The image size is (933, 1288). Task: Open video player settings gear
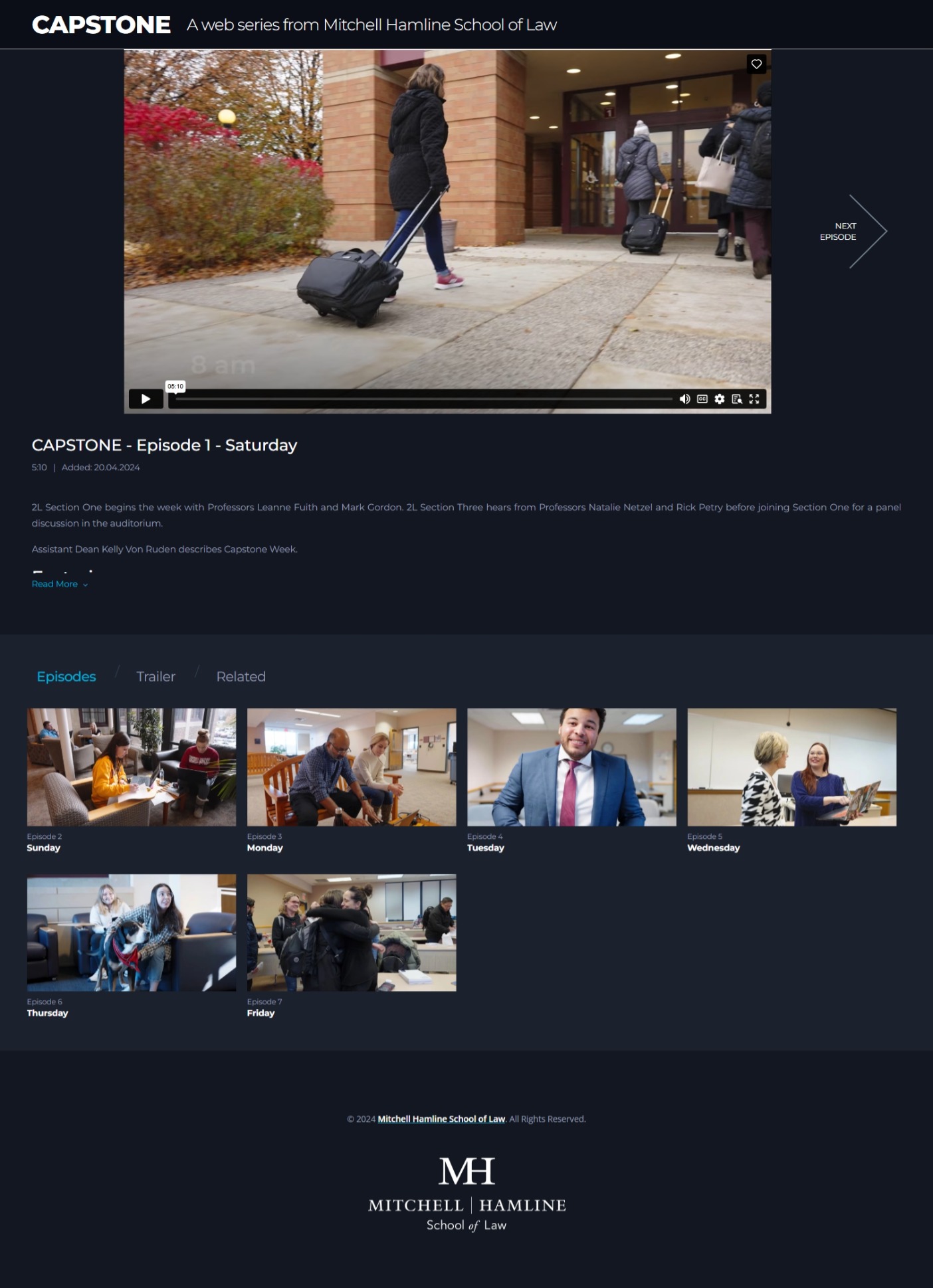pos(720,399)
